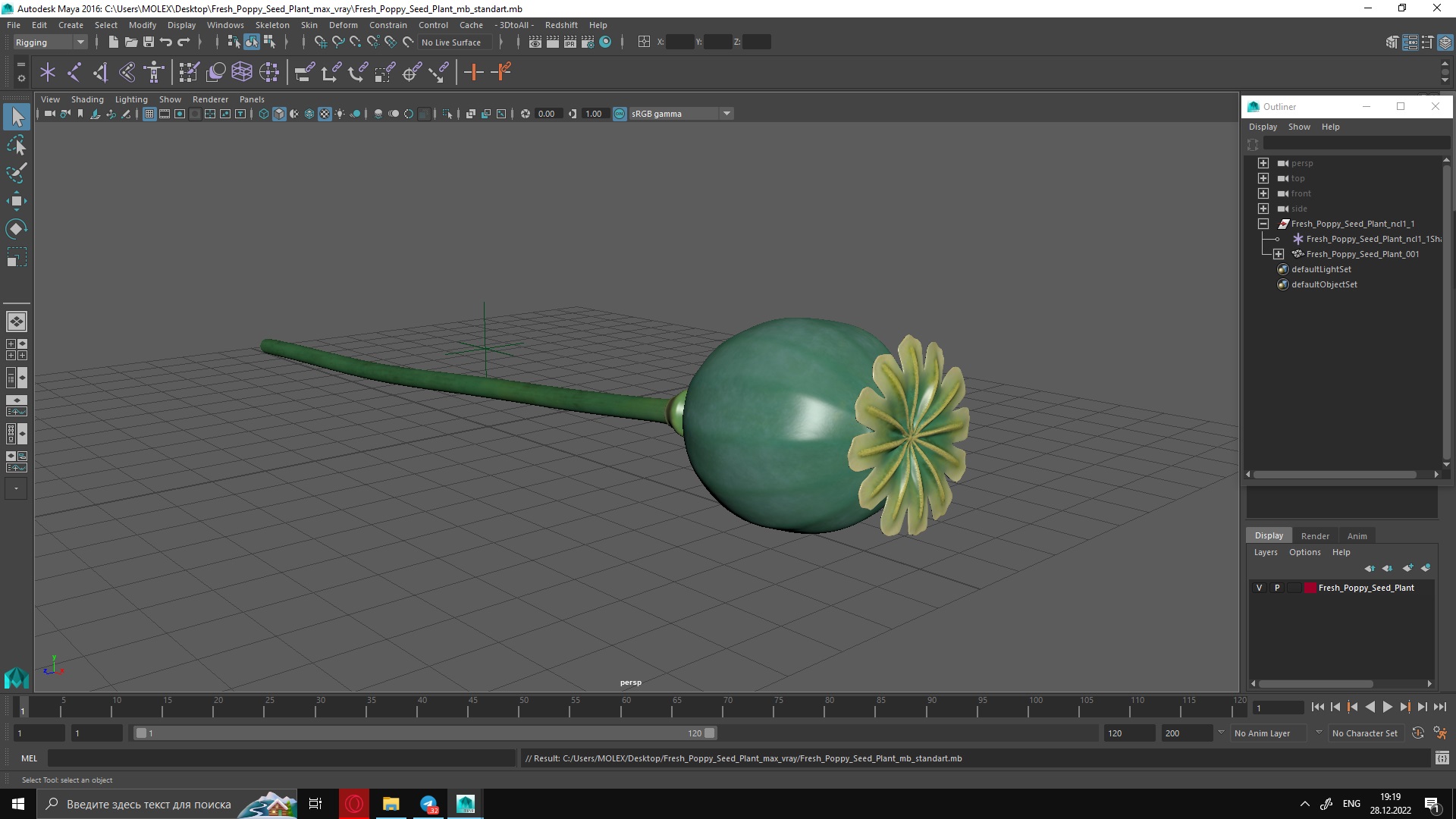Click the Create Joint shelf icon

coord(74,73)
